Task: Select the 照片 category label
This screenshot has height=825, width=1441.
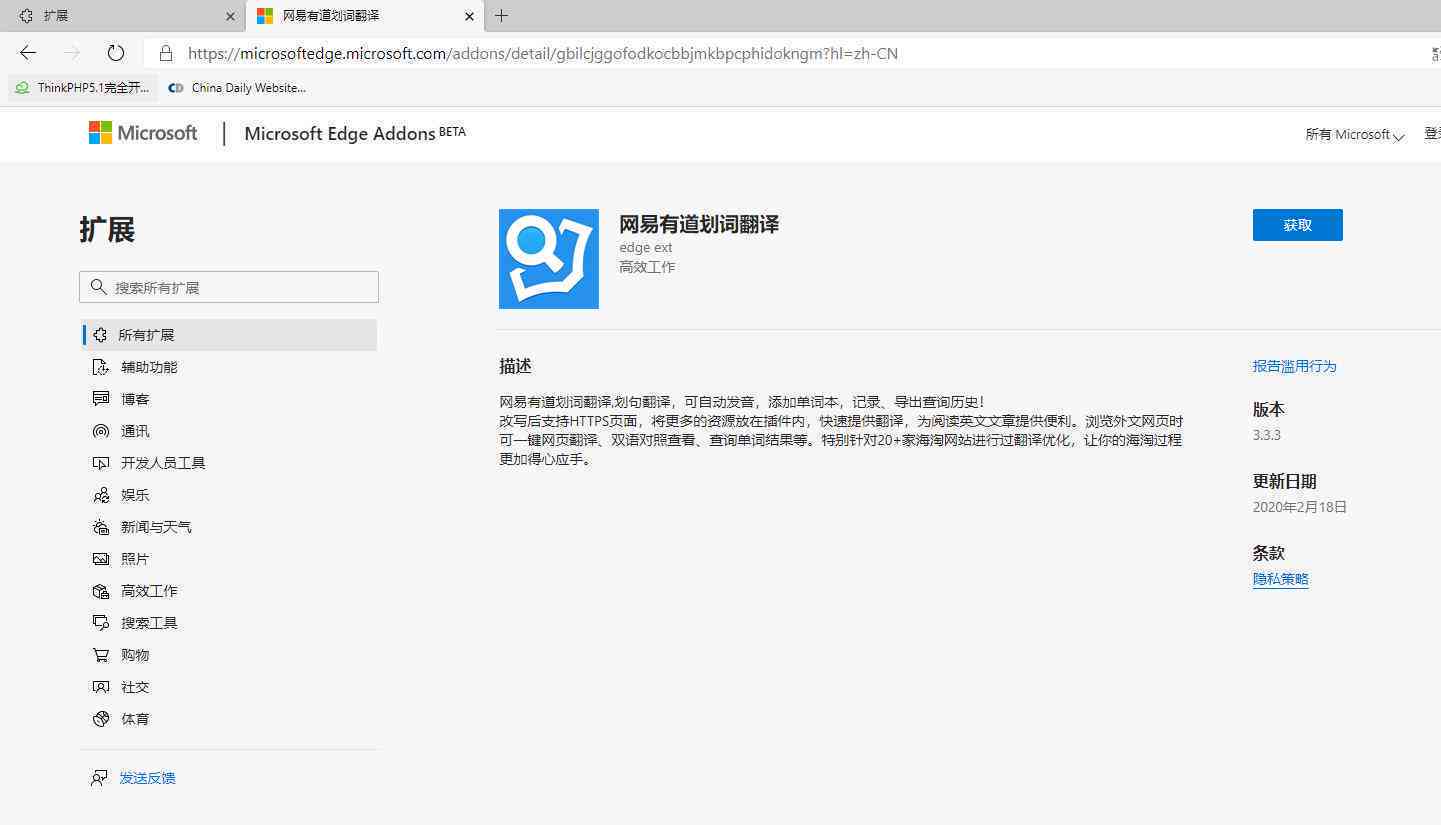Action: [x=135, y=559]
